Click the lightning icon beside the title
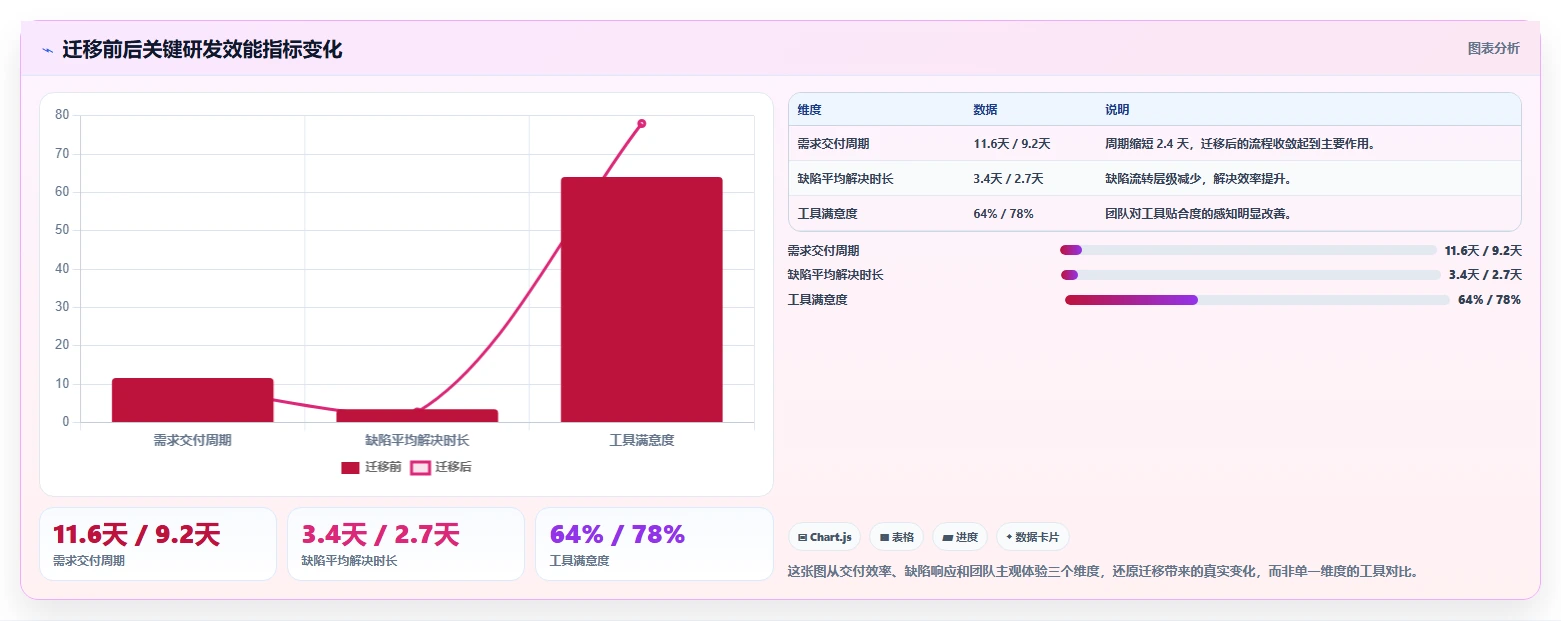 (x=47, y=50)
